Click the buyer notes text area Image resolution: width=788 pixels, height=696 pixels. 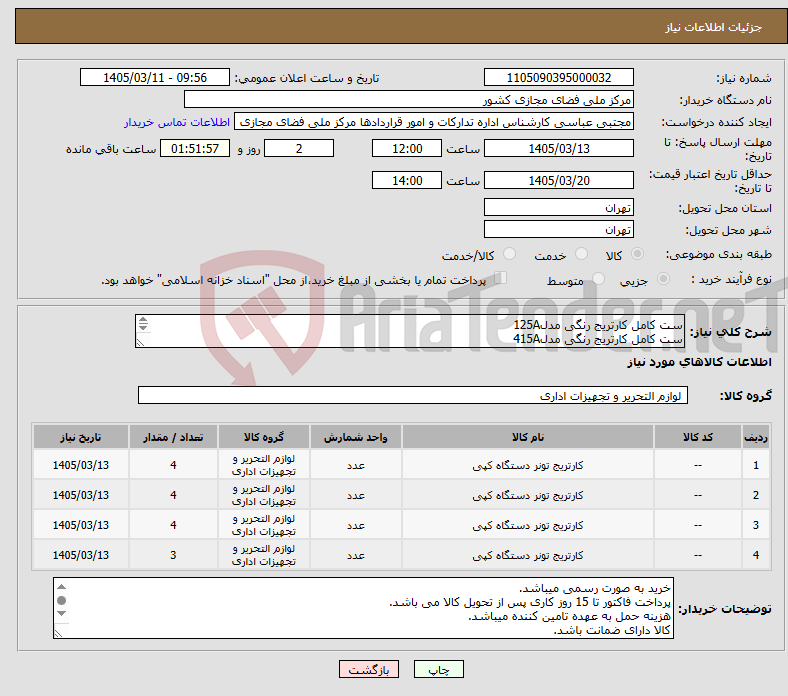[x=363, y=608]
